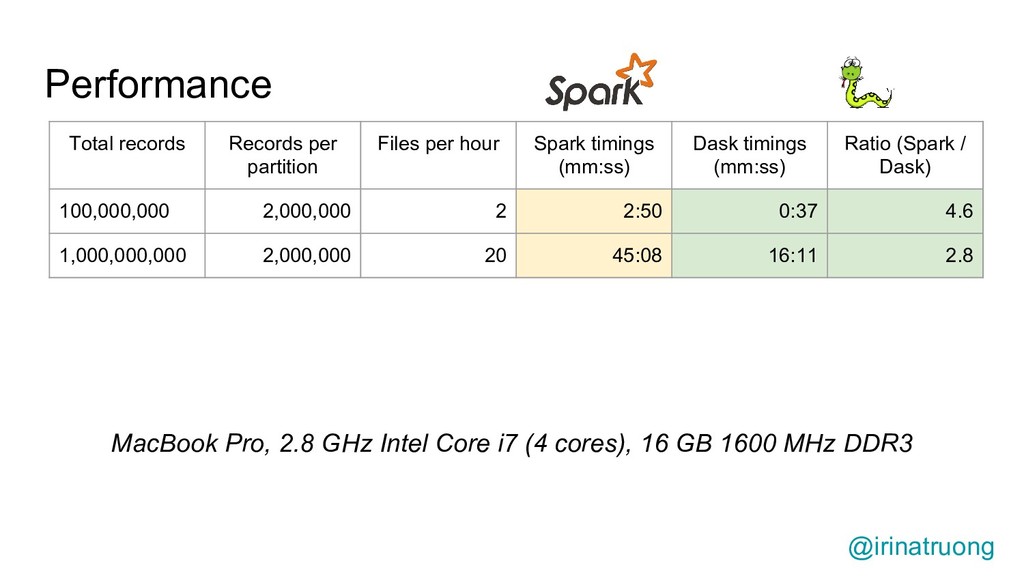Screen dimensions: 1024x576
Task: Select the Performance slide title
Action: click(158, 84)
